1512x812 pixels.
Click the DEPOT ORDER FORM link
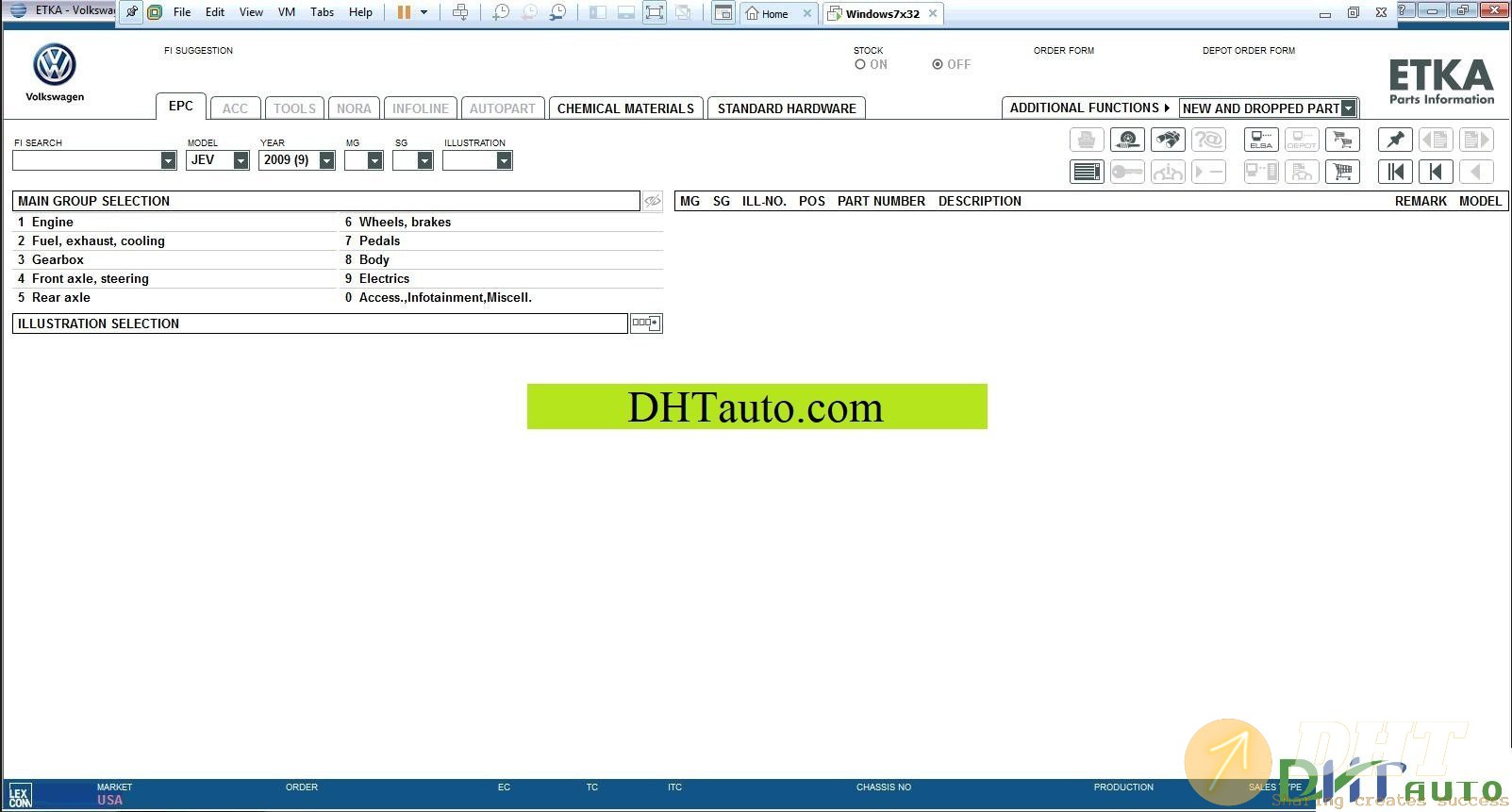click(x=1249, y=51)
